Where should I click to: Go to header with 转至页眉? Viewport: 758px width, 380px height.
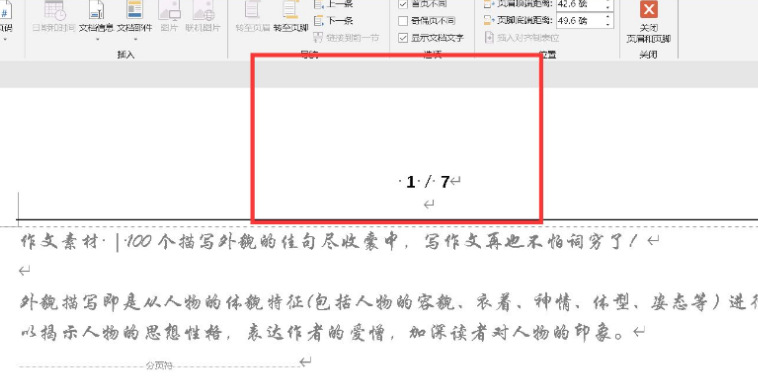coord(252,17)
